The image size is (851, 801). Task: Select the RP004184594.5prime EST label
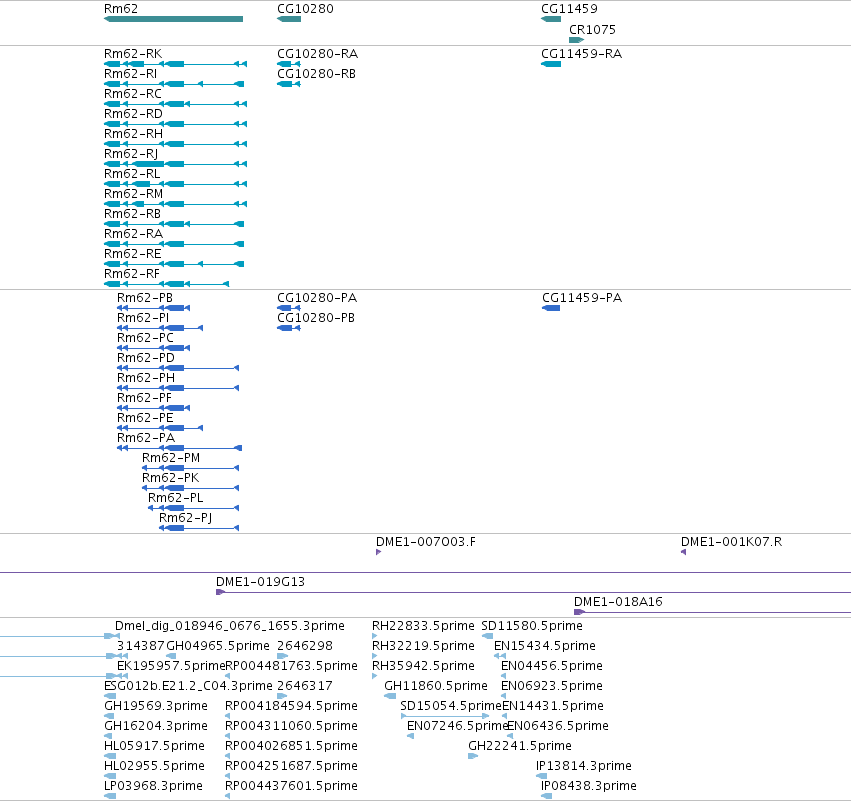point(291,706)
